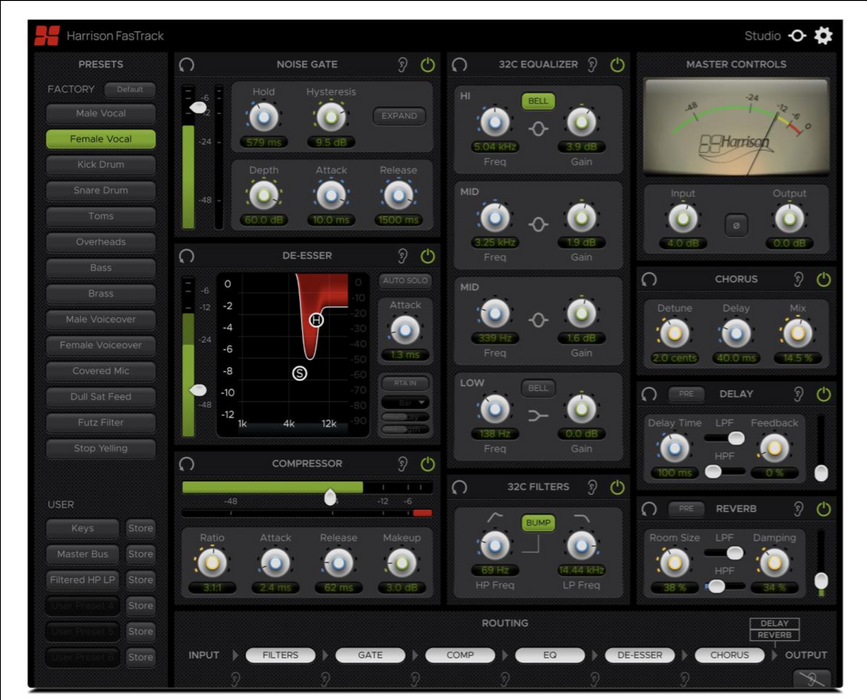The height and width of the screenshot is (700, 867).
Task: Click the ear icon below GATE in routing
Action: pos(325,678)
